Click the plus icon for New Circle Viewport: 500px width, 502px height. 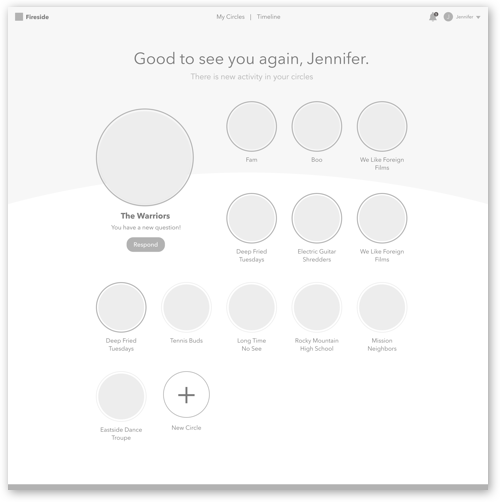click(x=186, y=395)
